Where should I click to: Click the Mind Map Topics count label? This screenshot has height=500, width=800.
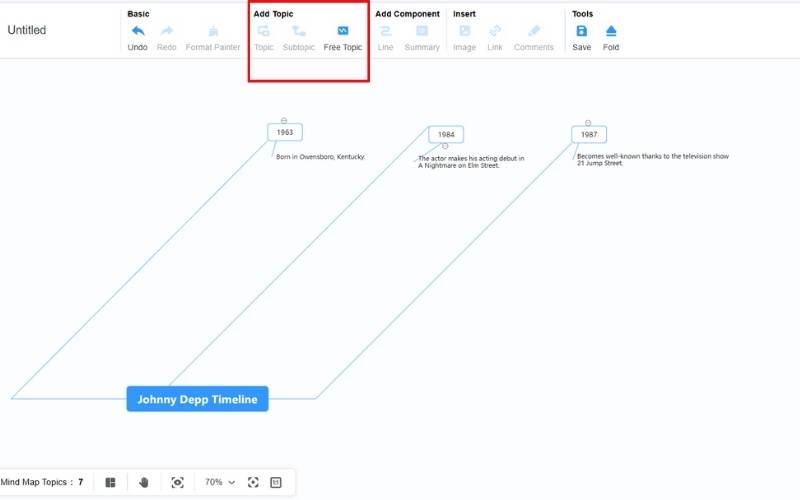coord(42,482)
